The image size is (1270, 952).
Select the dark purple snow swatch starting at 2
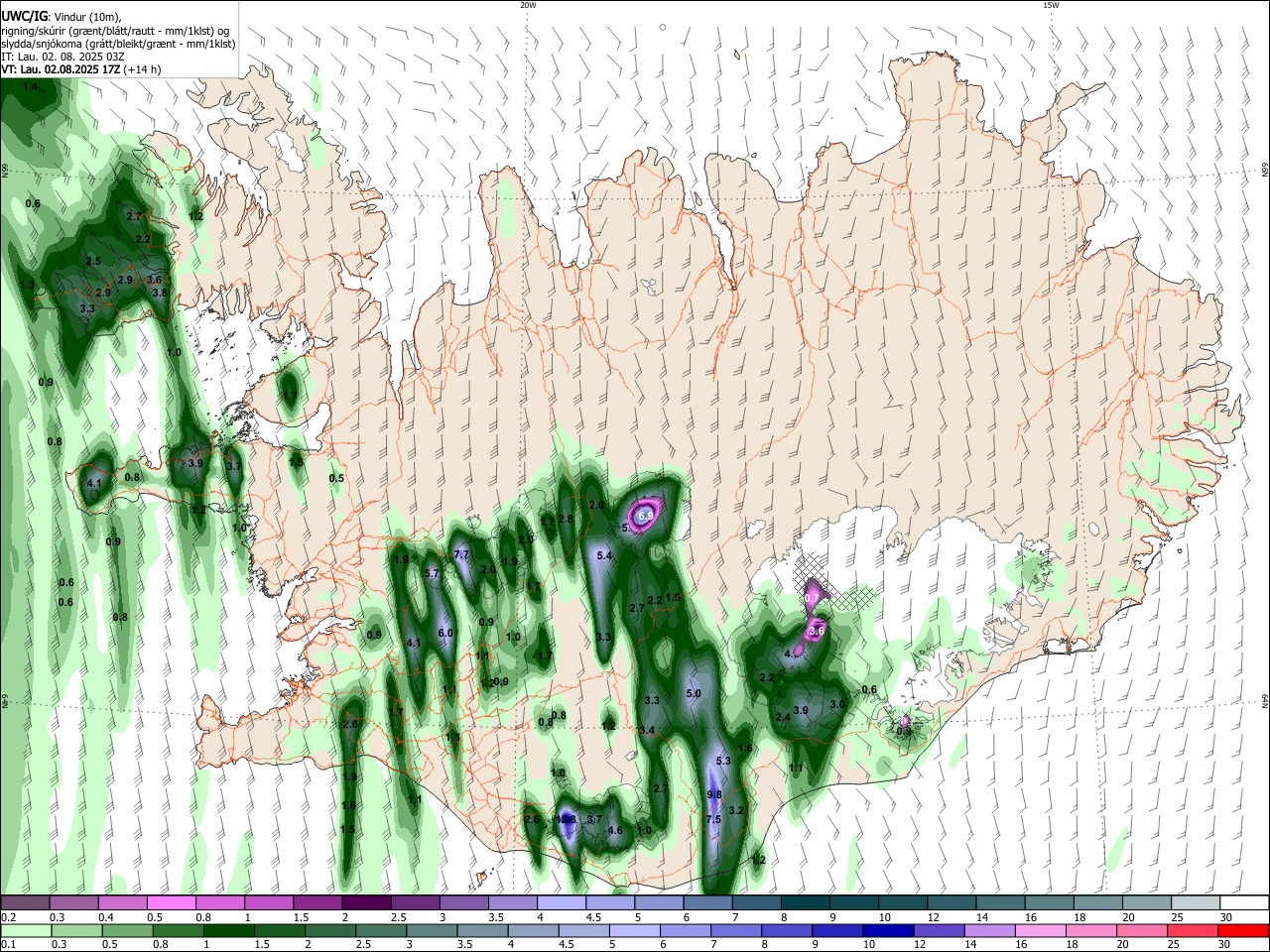pyautogui.click(x=365, y=903)
